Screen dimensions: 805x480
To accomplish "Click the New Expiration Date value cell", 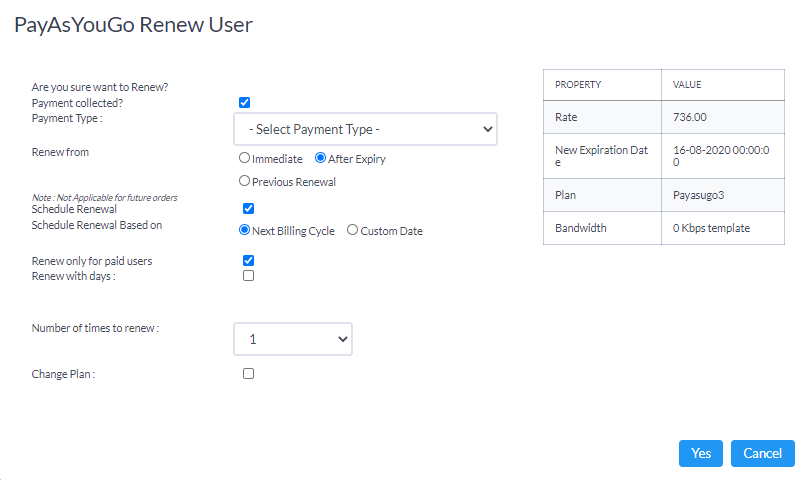I will tap(723, 156).
